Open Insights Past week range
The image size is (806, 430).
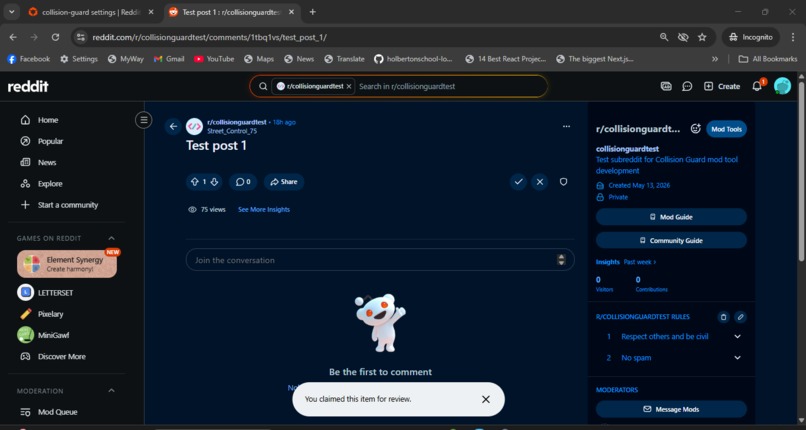tap(639, 262)
